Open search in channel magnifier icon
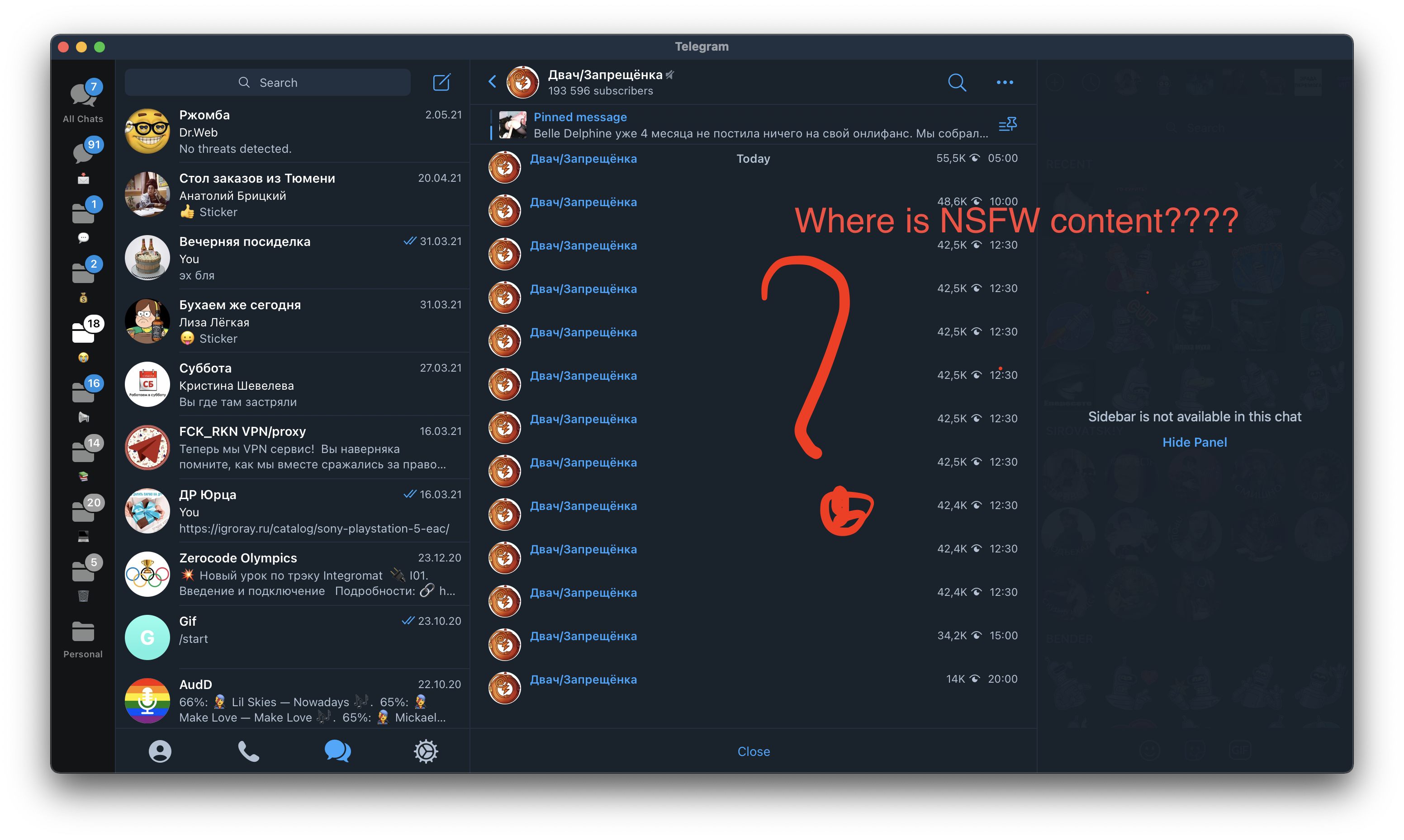The width and height of the screenshot is (1404, 840). [957, 83]
